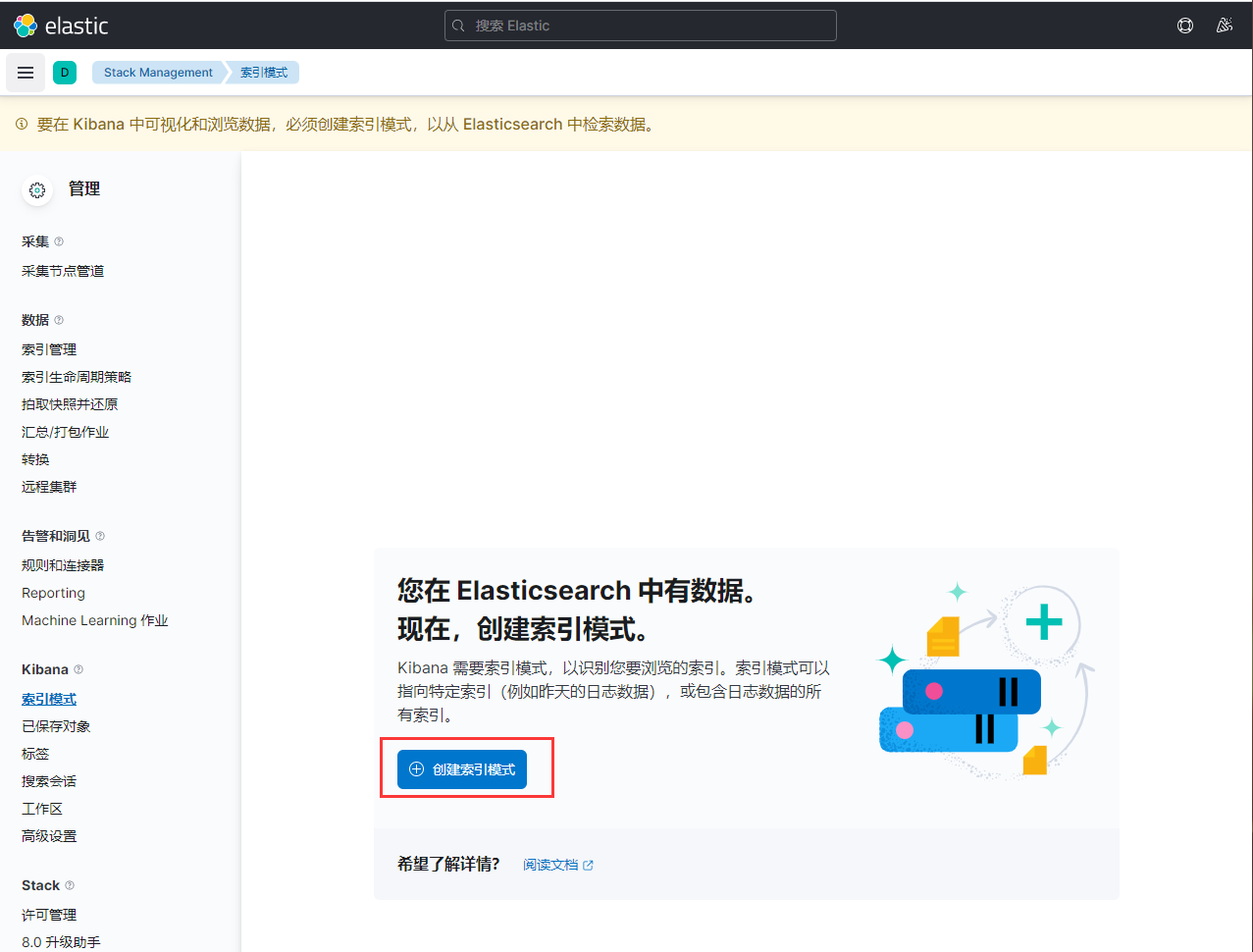Open 8.0 升级助手 sidebar link

61,942
